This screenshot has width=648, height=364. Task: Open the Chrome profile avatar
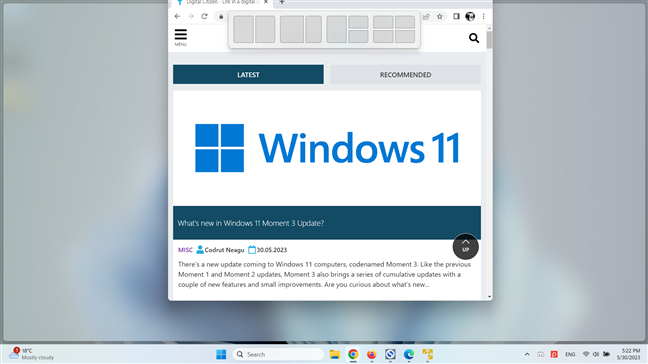(470, 17)
